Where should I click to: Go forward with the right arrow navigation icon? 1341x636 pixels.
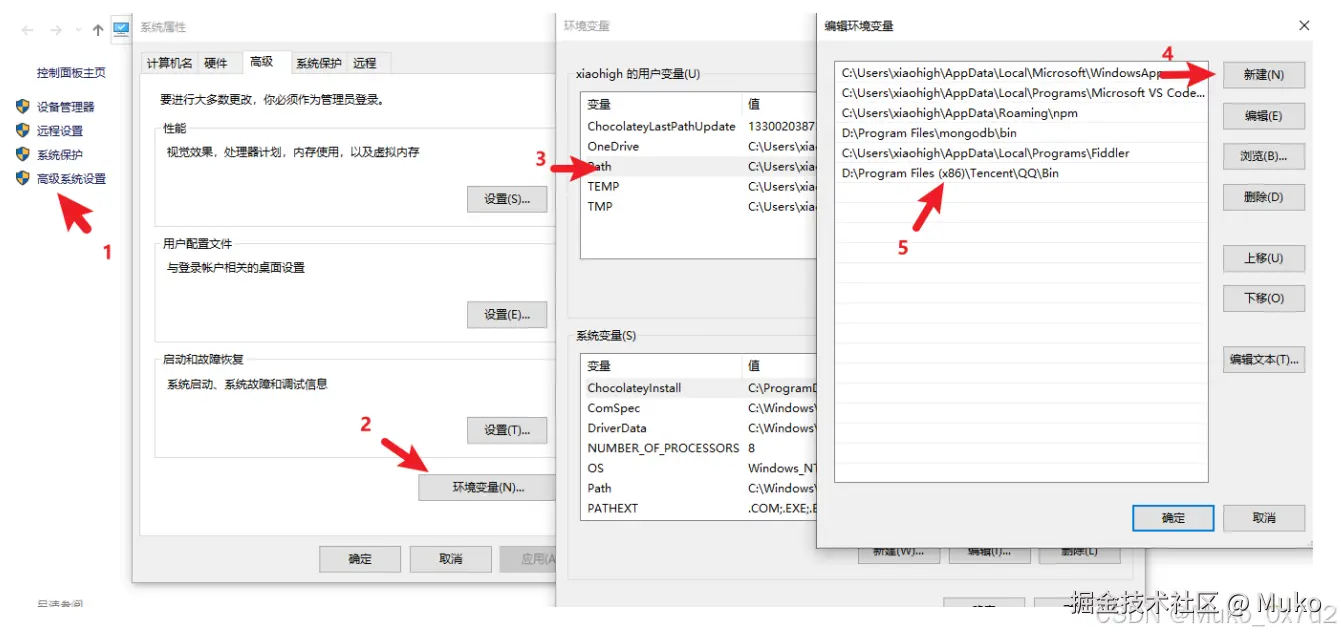[x=57, y=31]
